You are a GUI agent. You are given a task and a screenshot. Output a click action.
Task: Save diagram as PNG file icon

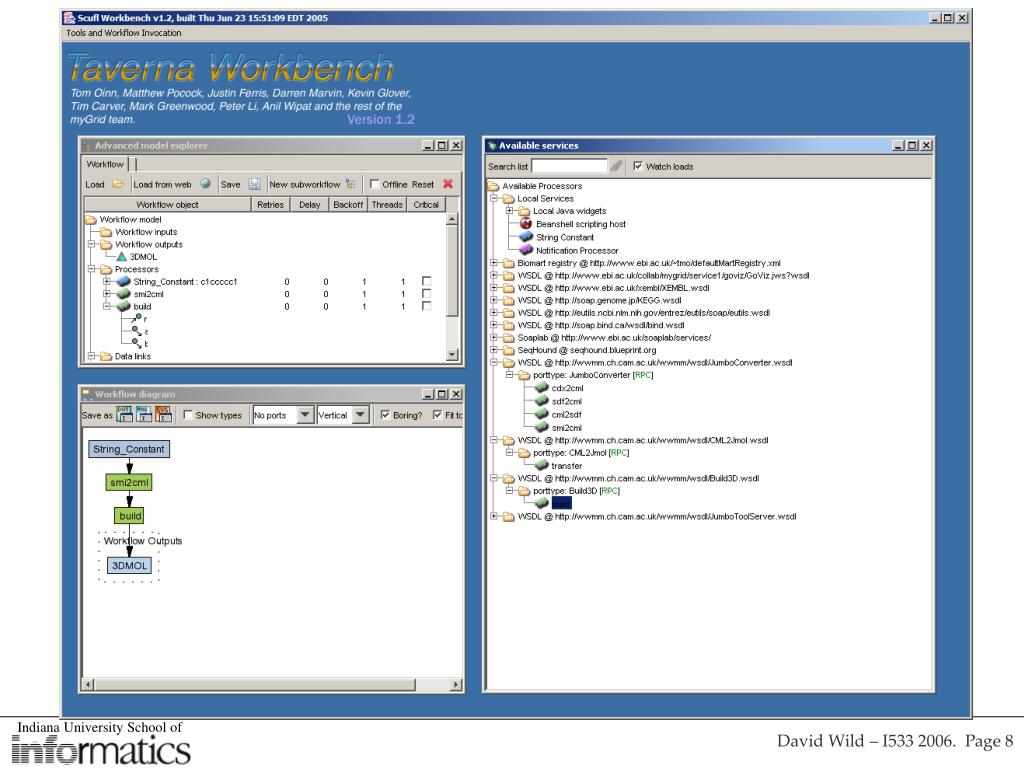coord(144,414)
